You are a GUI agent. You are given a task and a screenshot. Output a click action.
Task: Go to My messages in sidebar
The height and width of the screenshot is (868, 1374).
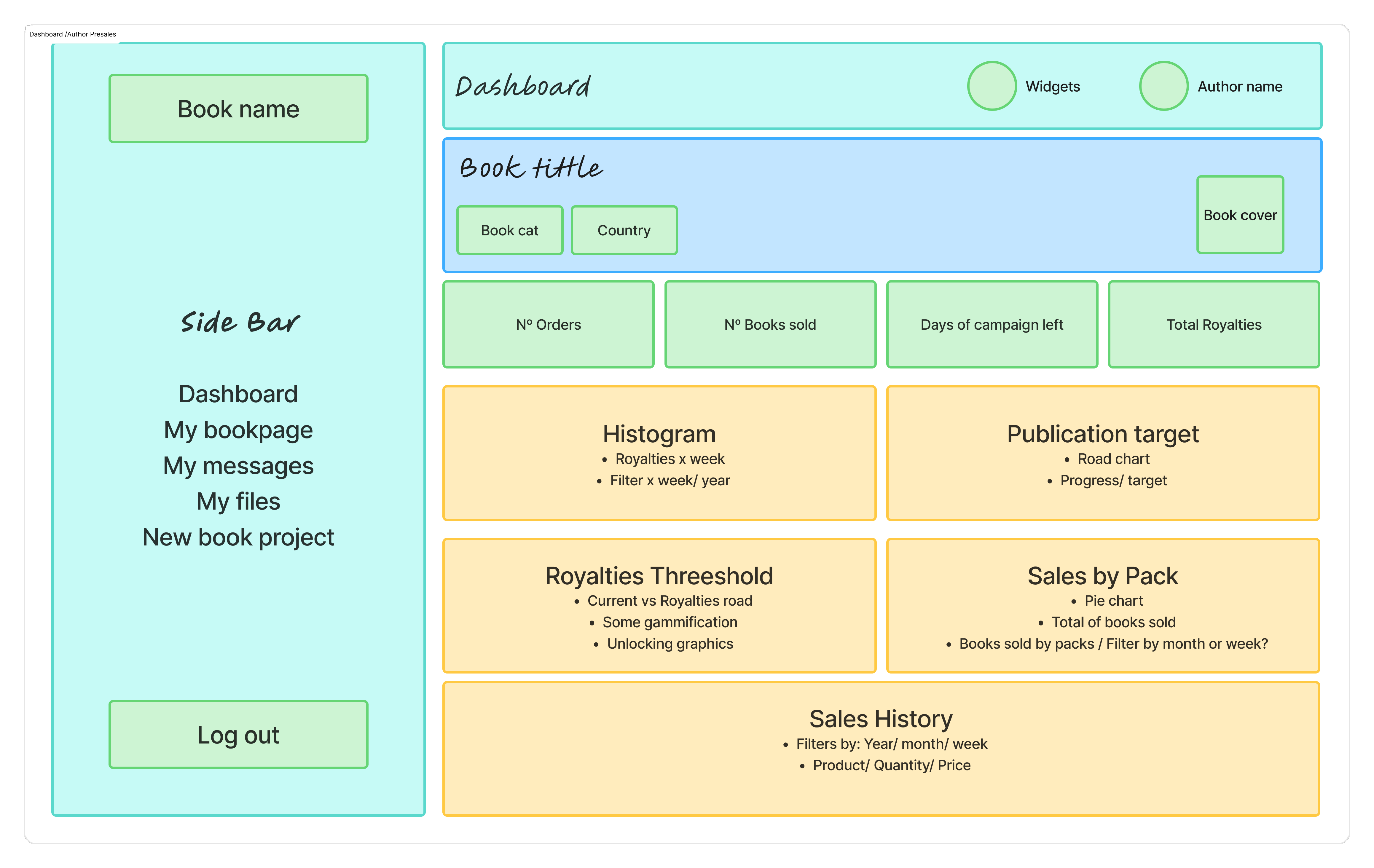238,466
